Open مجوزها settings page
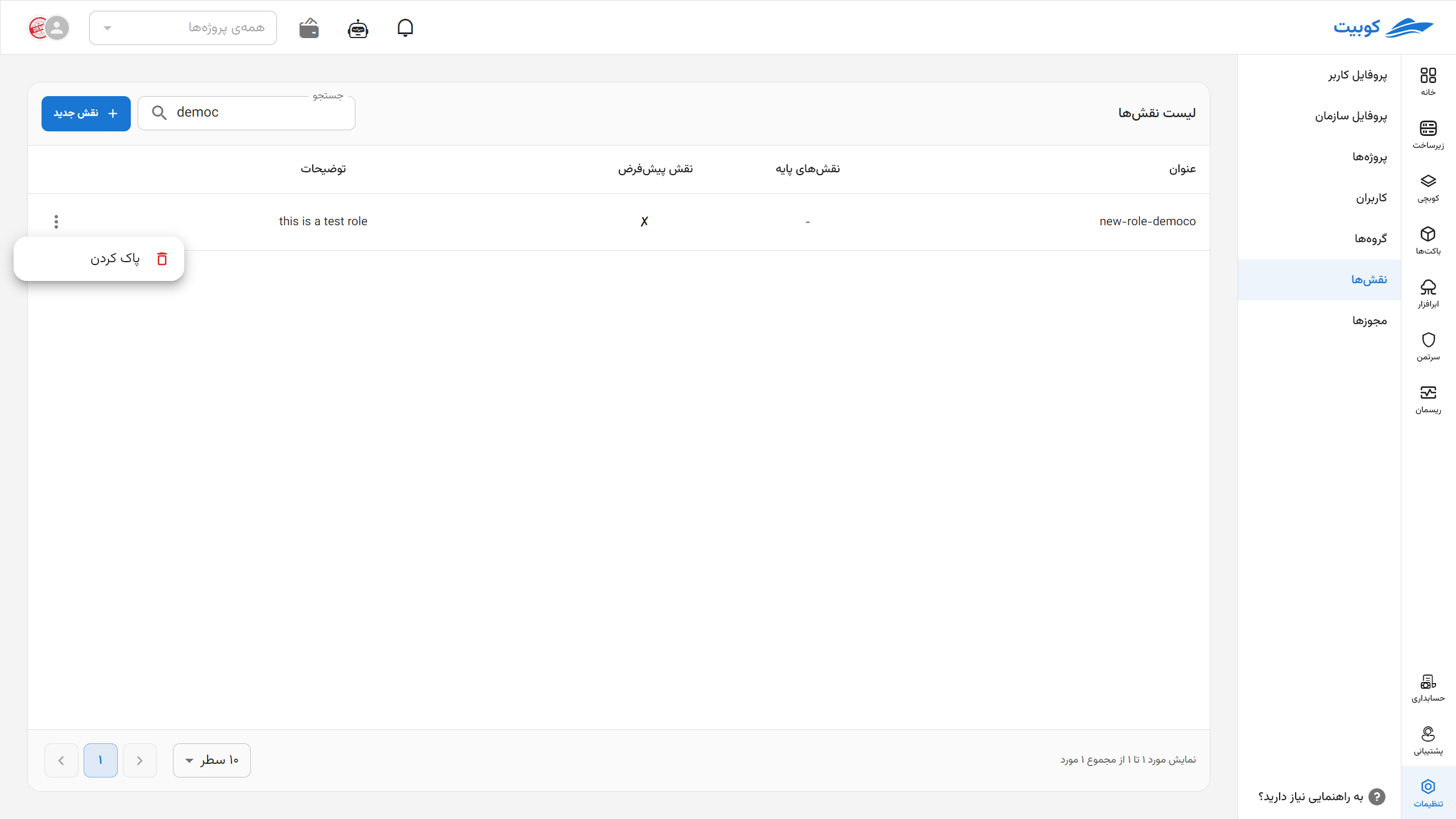Viewport: 1456px width, 819px height. click(x=1319, y=321)
